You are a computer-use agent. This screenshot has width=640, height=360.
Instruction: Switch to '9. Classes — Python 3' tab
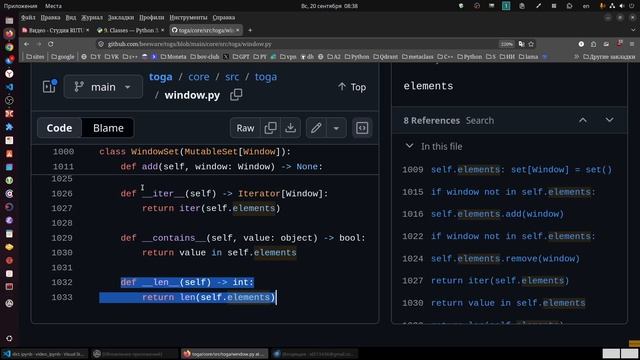pyautogui.click(x=131, y=30)
